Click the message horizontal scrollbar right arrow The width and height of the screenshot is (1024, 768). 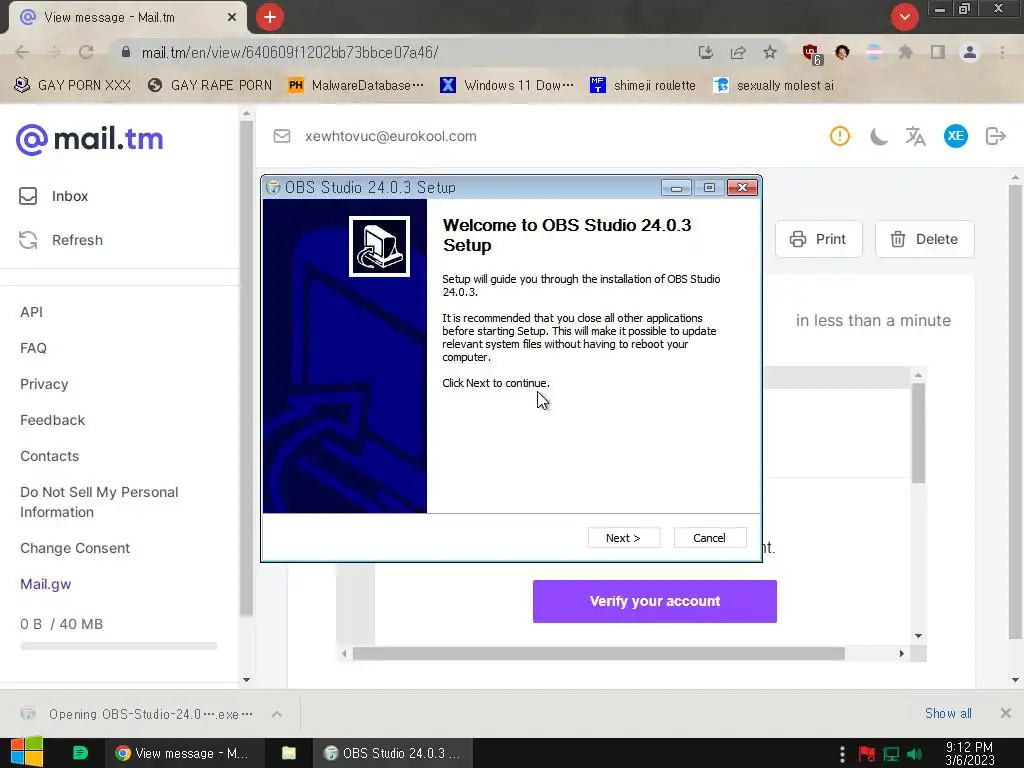click(x=902, y=653)
